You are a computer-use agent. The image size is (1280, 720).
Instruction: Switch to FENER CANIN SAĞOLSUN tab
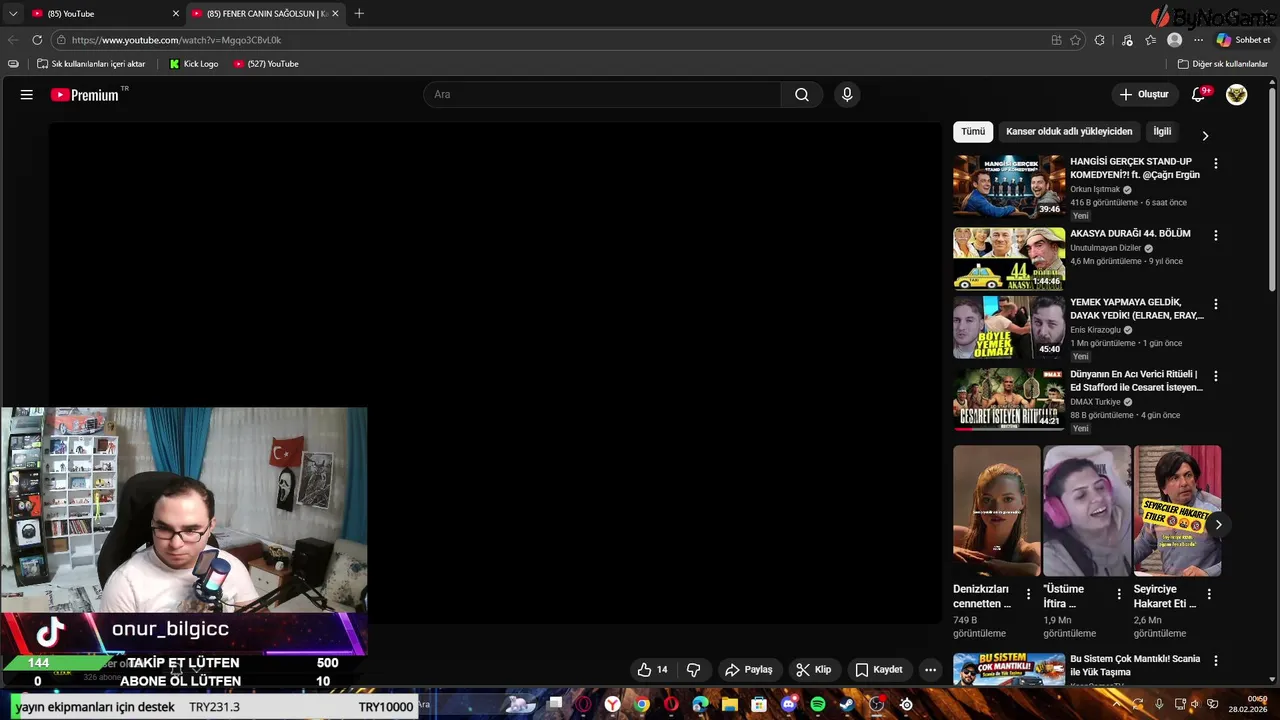point(265,13)
